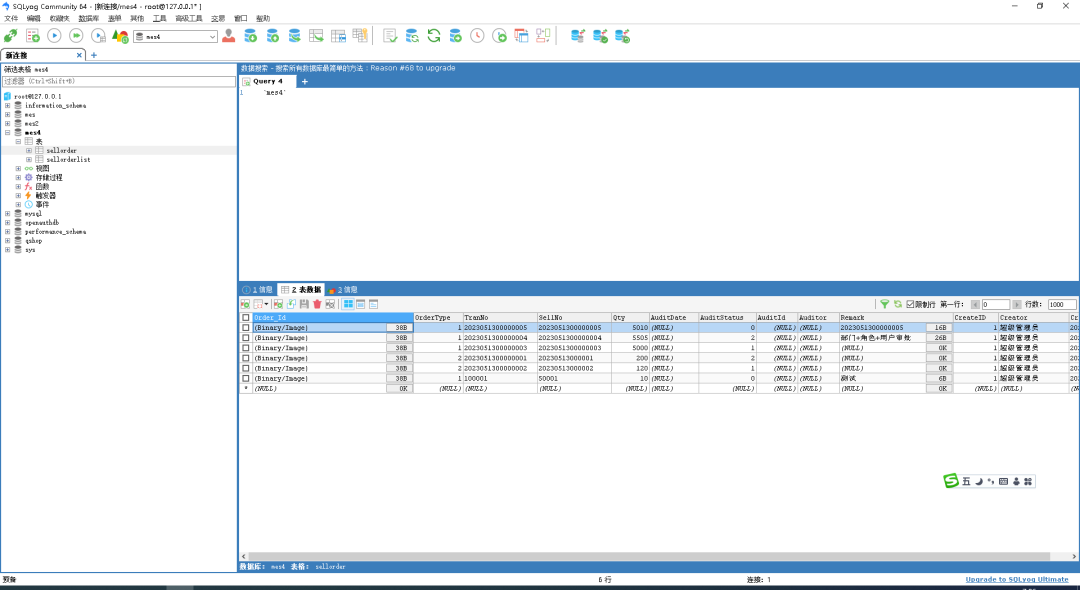The height and width of the screenshot is (590, 1080).
Task: Open the 数据库 menu
Action: click(88, 18)
